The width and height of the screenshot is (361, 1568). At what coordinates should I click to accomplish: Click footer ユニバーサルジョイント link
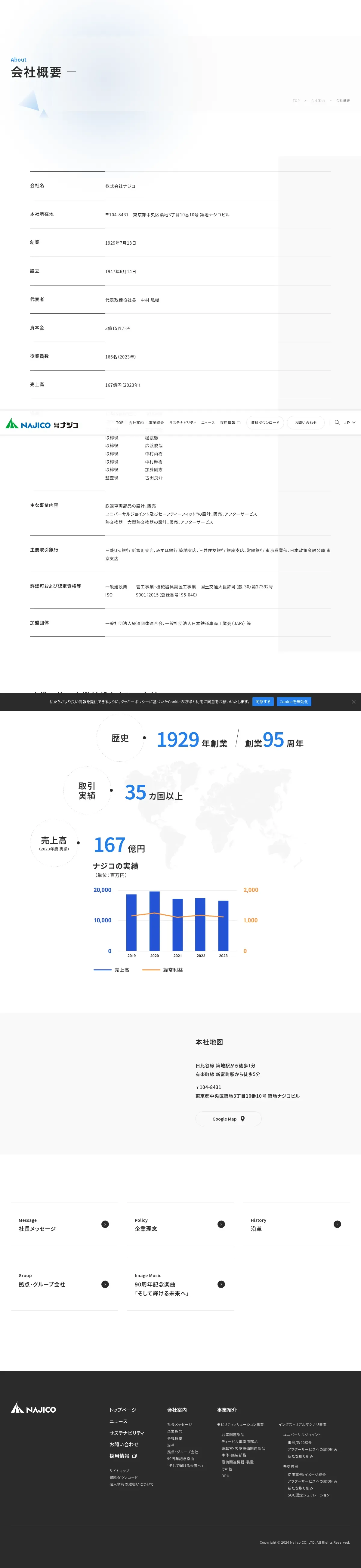(302, 1435)
